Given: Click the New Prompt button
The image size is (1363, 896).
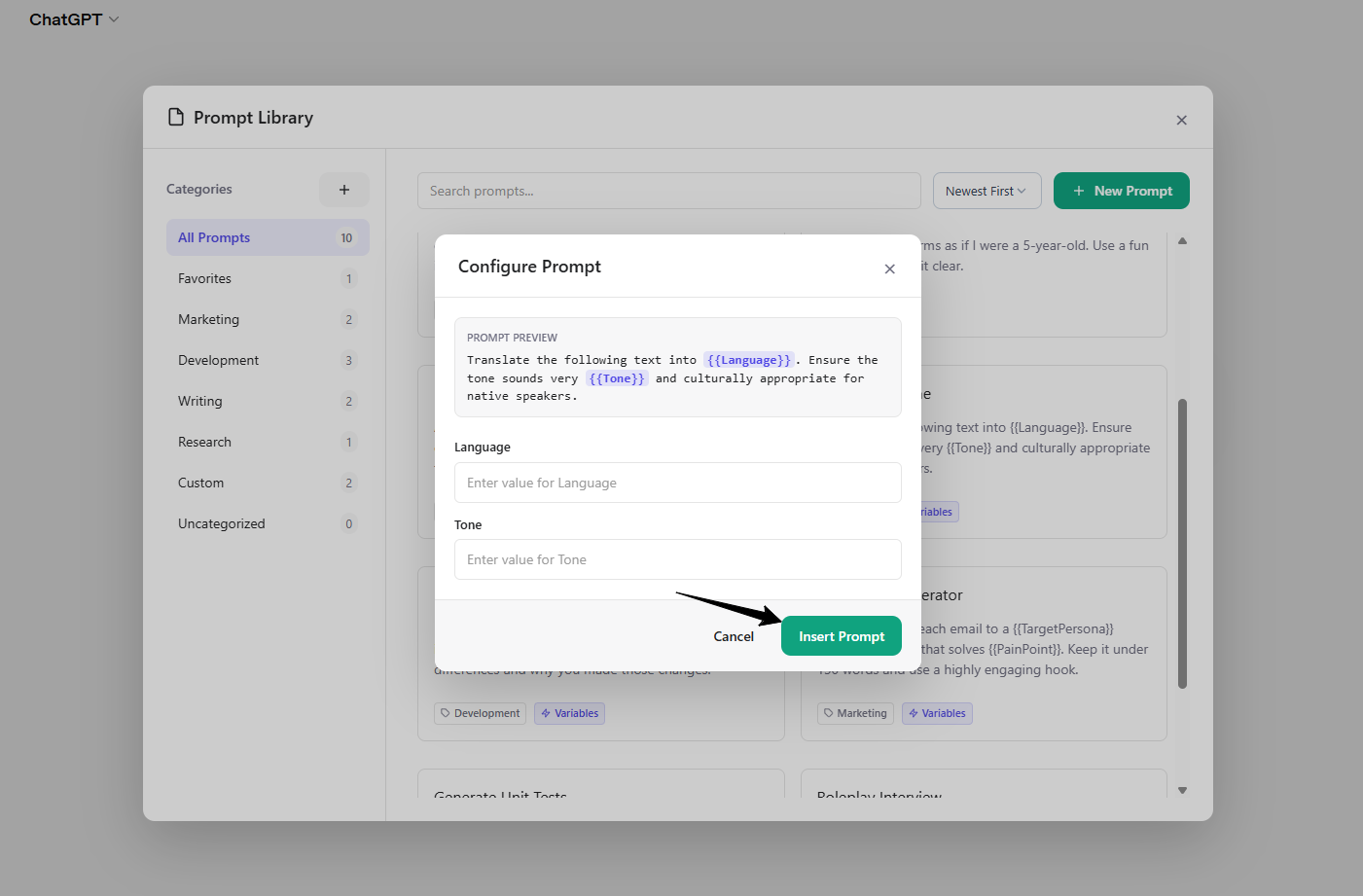Looking at the screenshot, I should coord(1122,191).
